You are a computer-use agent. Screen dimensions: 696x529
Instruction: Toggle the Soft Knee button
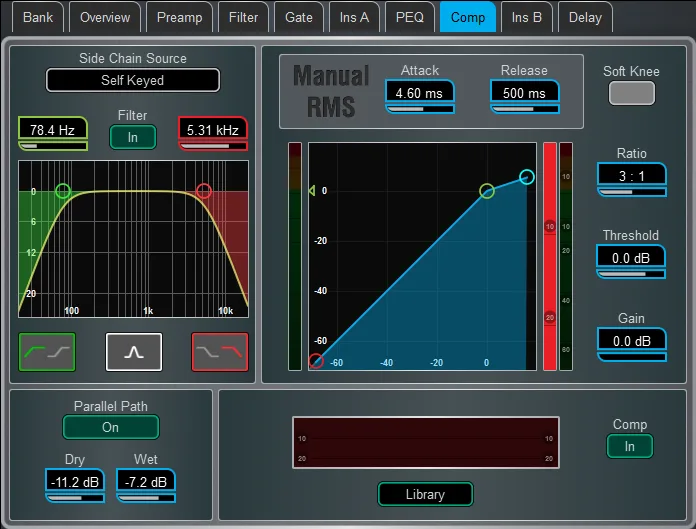(632, 93)
